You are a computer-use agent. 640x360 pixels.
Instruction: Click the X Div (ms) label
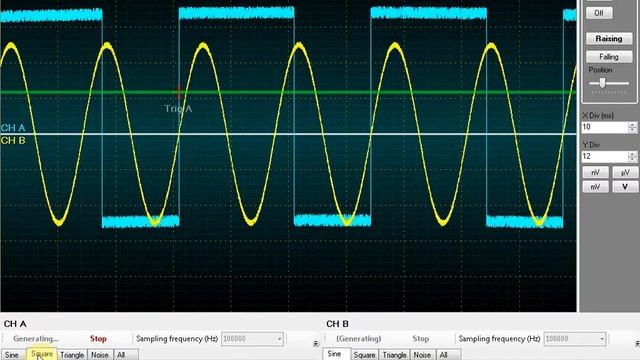(x=598, y=116)
